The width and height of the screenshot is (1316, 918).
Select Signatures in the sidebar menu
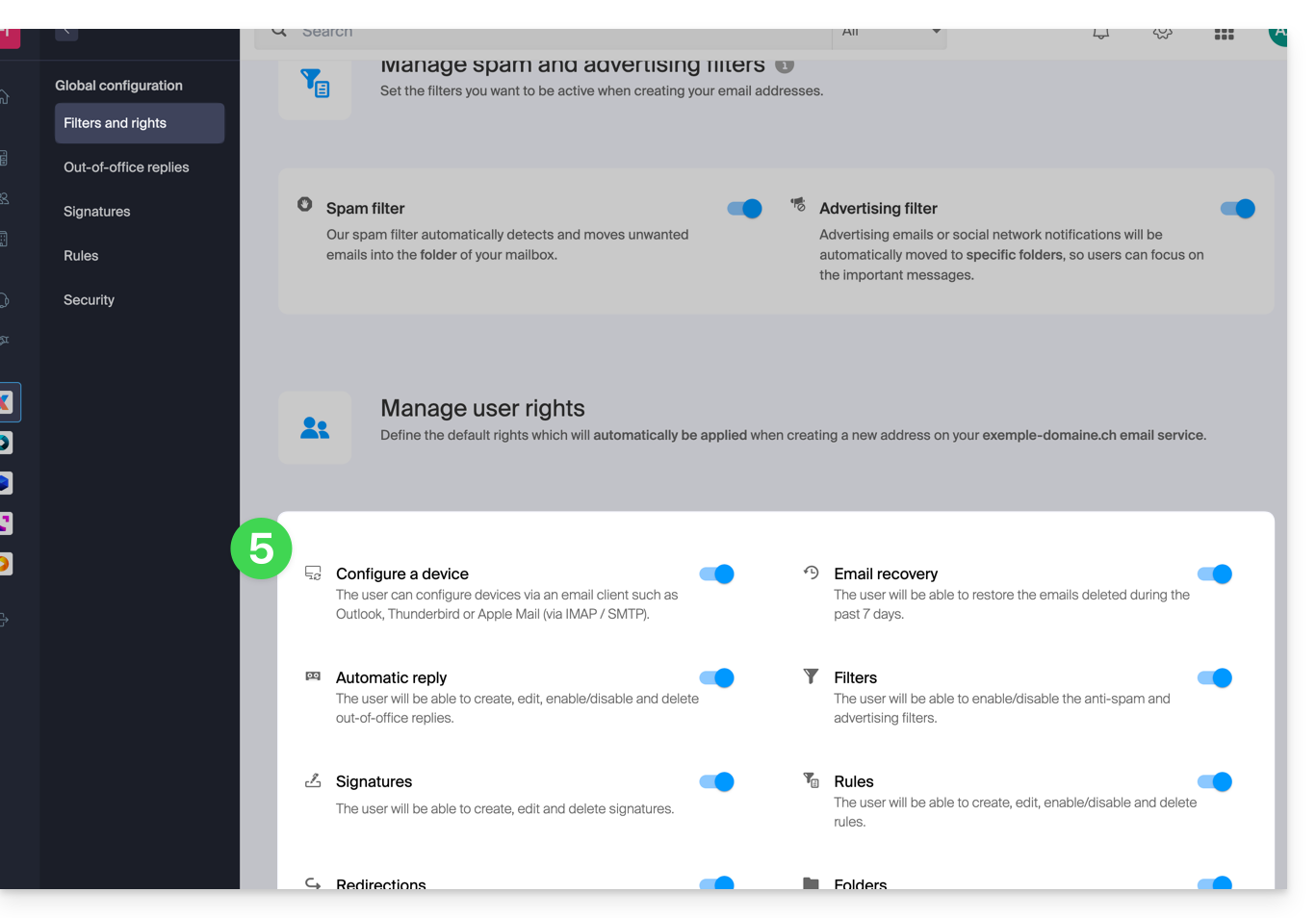click(96, 212)
